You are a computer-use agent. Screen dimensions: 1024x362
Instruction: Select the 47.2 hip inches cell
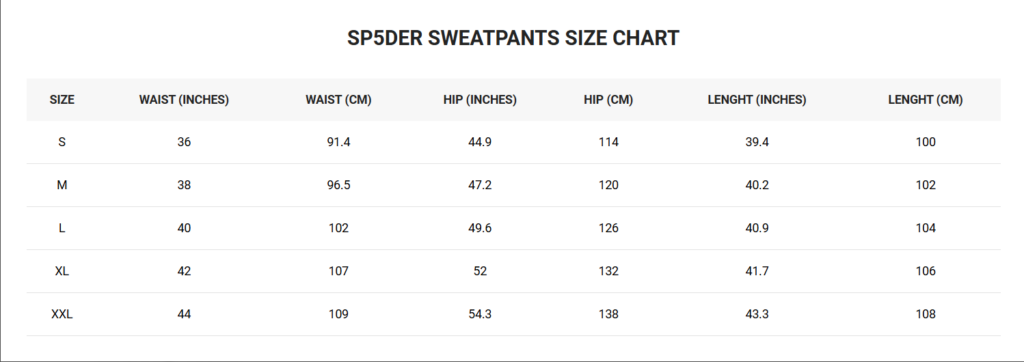[480, 185]
